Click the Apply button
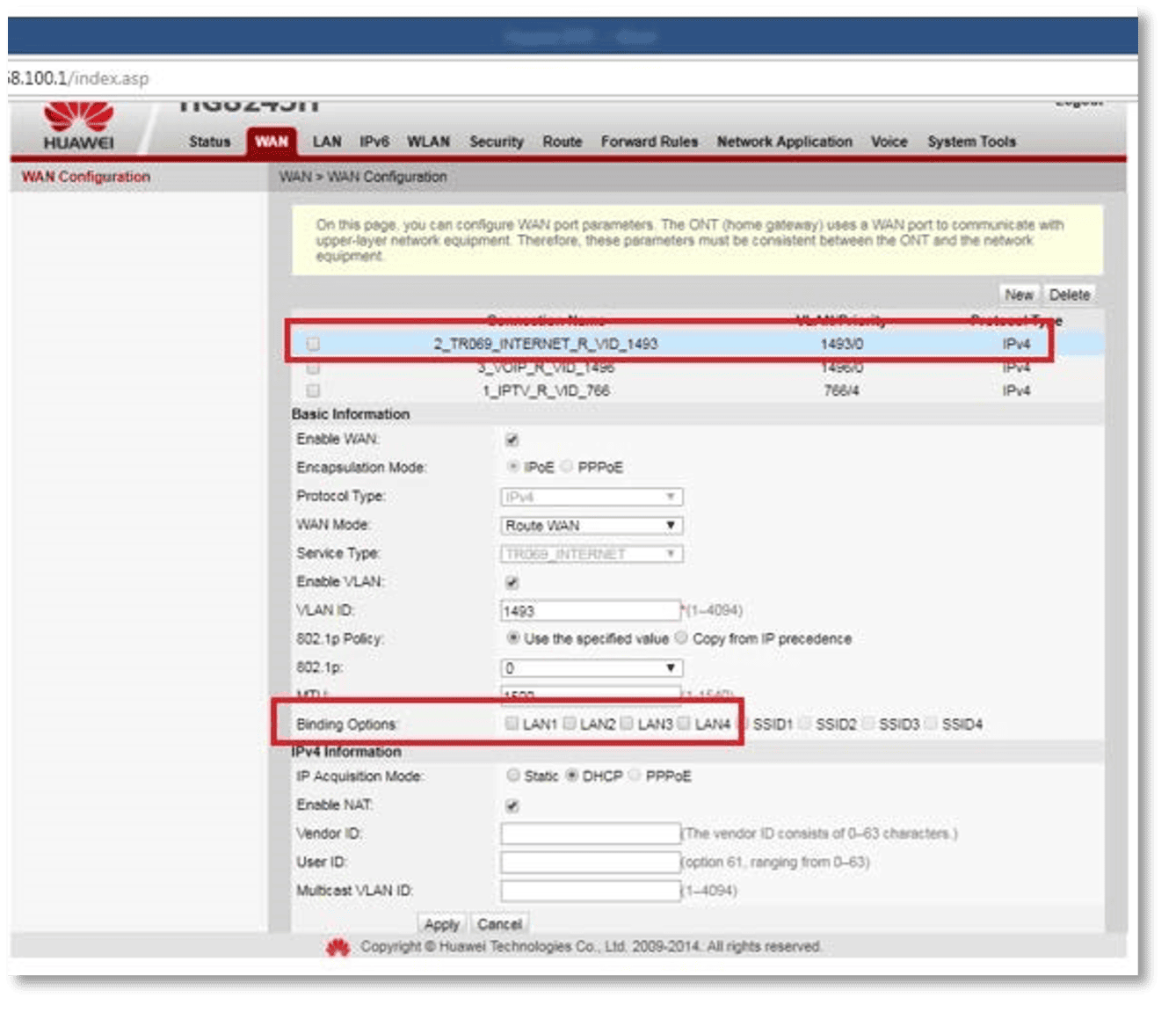The height and width of the screenshot is (1027, 1176). pyautogui.click(x=441, y=924)
